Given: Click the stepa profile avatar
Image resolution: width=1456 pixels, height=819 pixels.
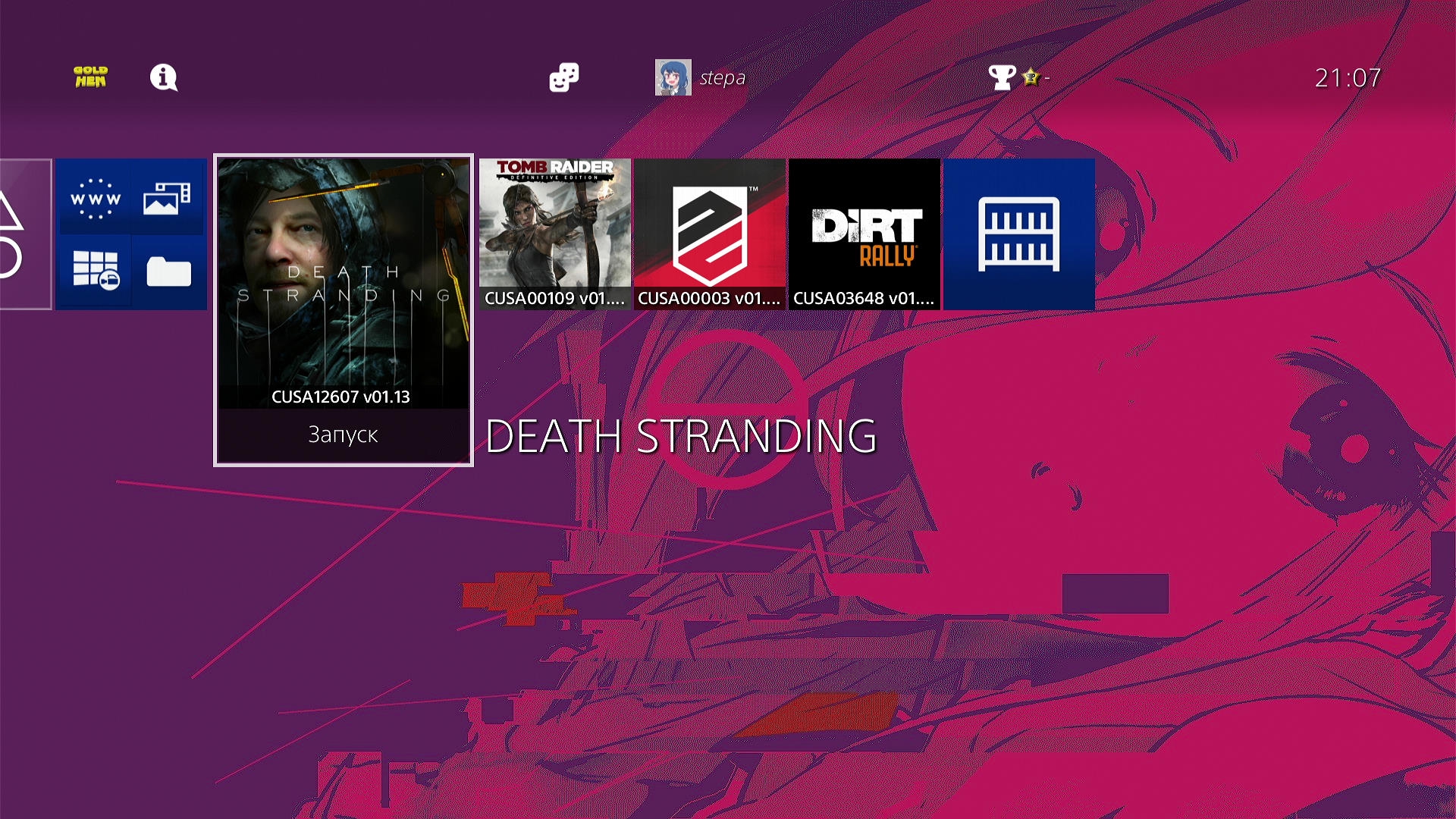Looking at the screenshot, I should (673, 77).
